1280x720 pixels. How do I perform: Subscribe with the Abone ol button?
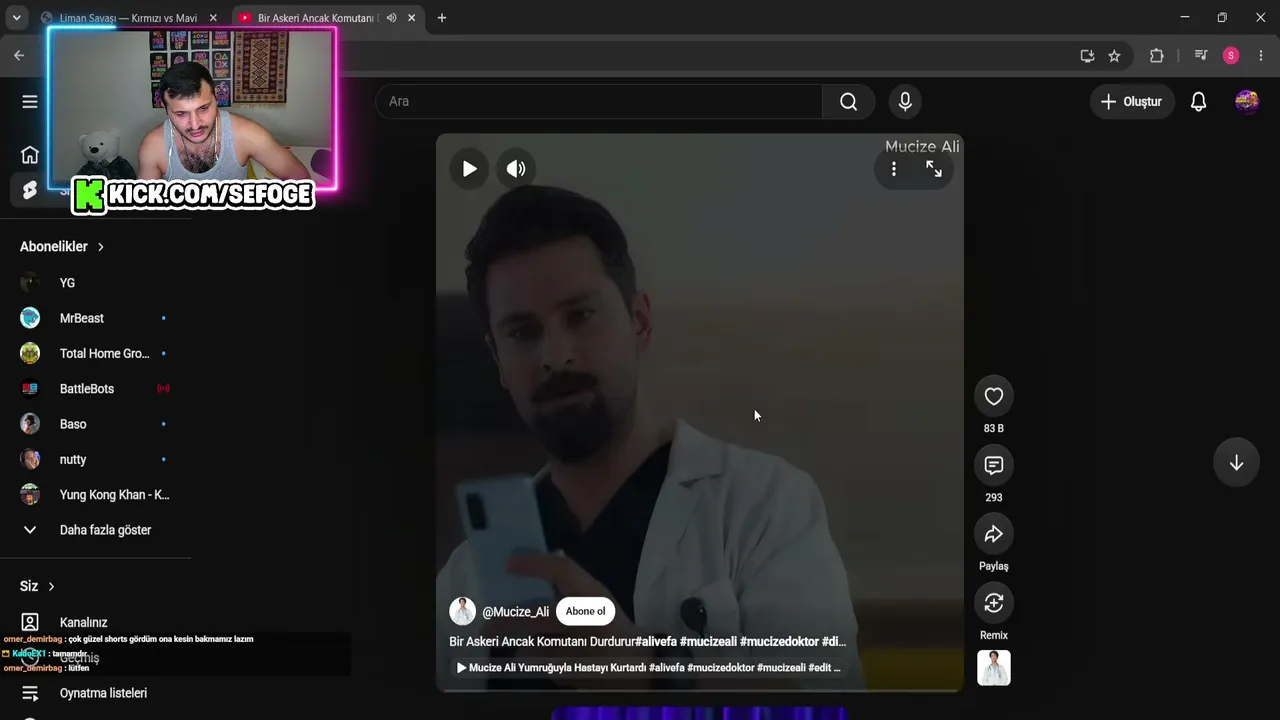click(585, 612)
